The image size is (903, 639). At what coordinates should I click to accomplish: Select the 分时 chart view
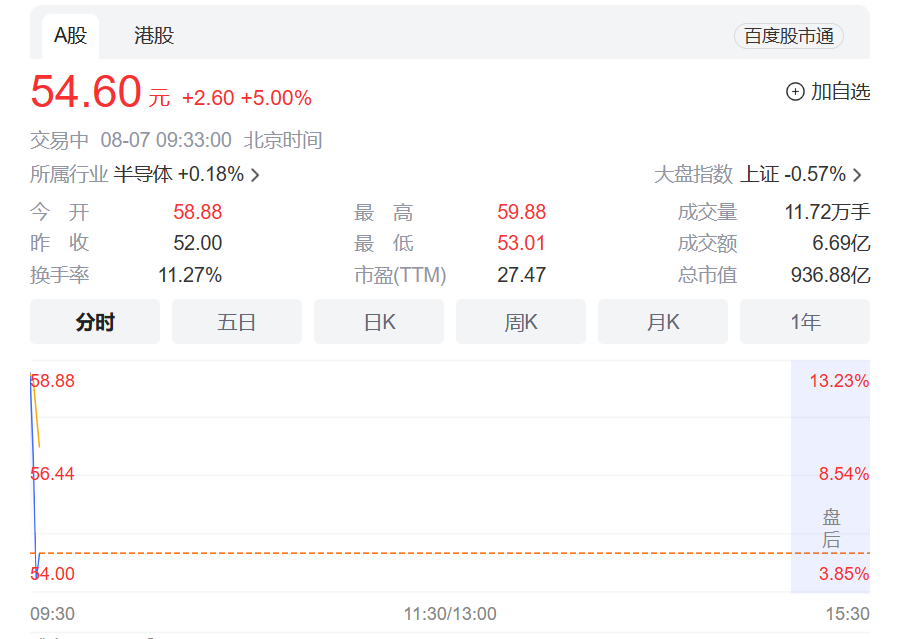95,322
